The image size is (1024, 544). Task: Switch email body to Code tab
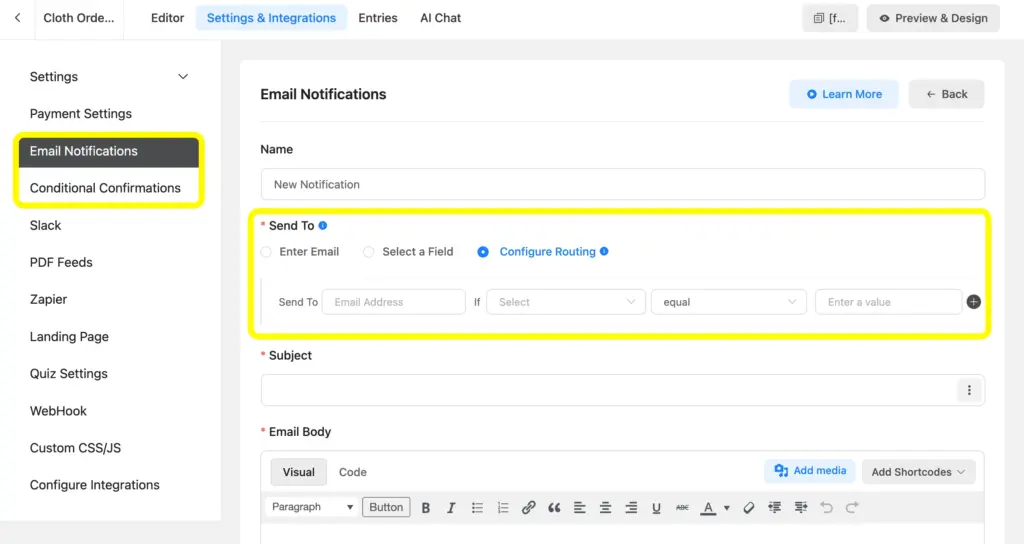353,472
